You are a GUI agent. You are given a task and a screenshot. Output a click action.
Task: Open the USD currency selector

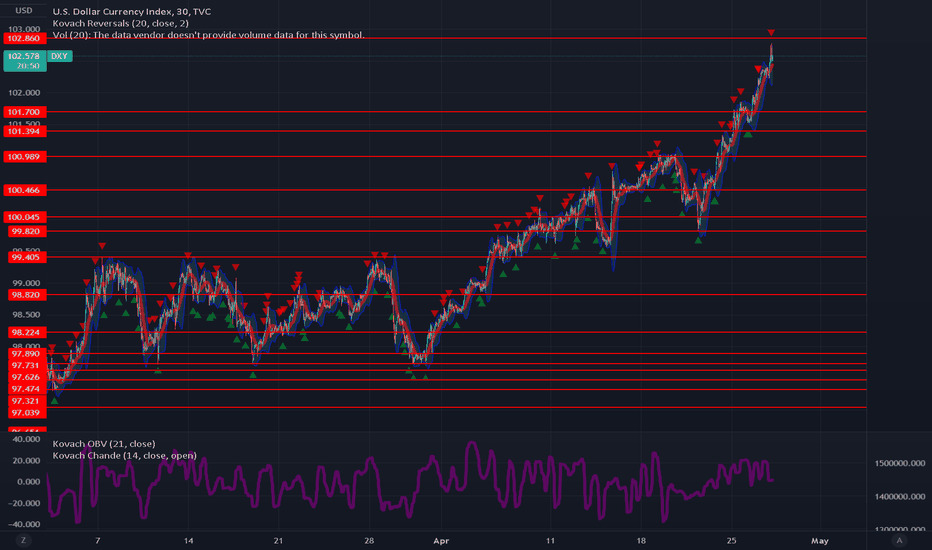click(24, 11)
